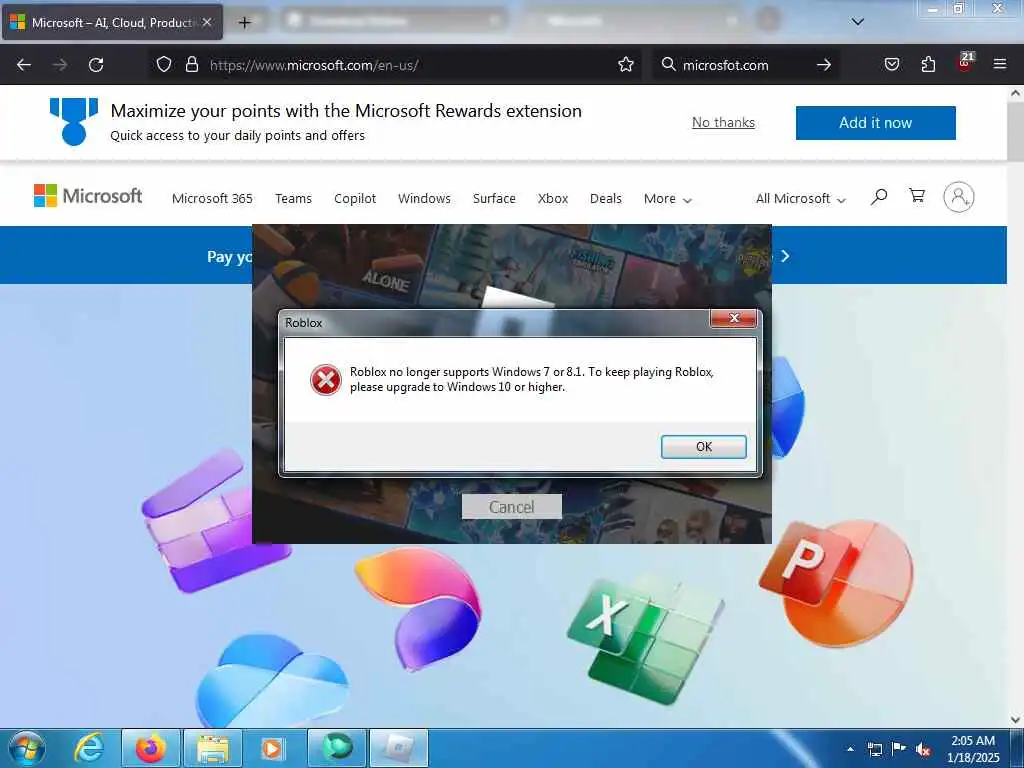The image size is (1024, 768).
Task: Click the extension icon with 21 badge
Action: [965, 62]
